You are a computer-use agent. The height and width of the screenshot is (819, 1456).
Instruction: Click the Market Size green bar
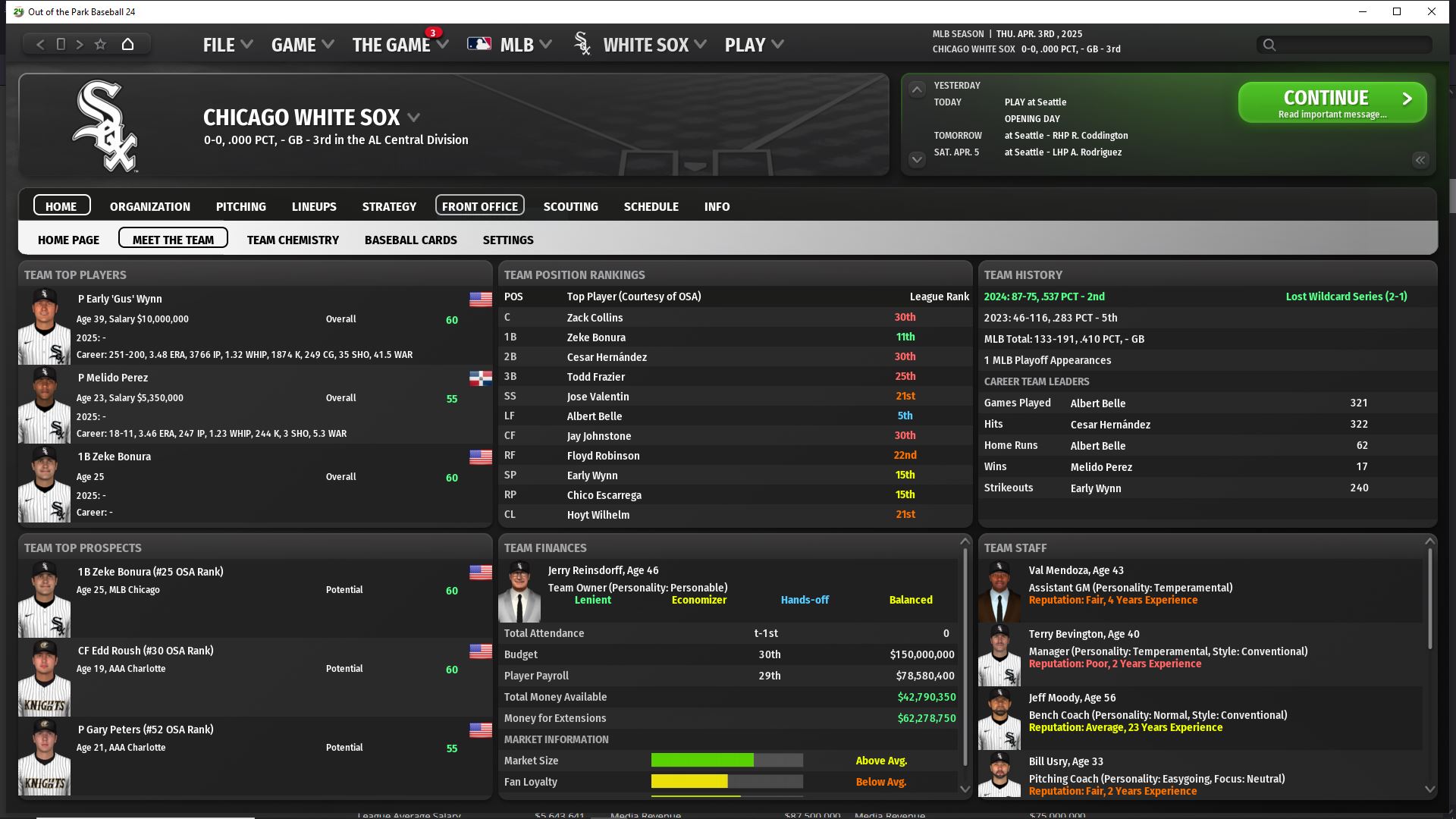[702, 761]
